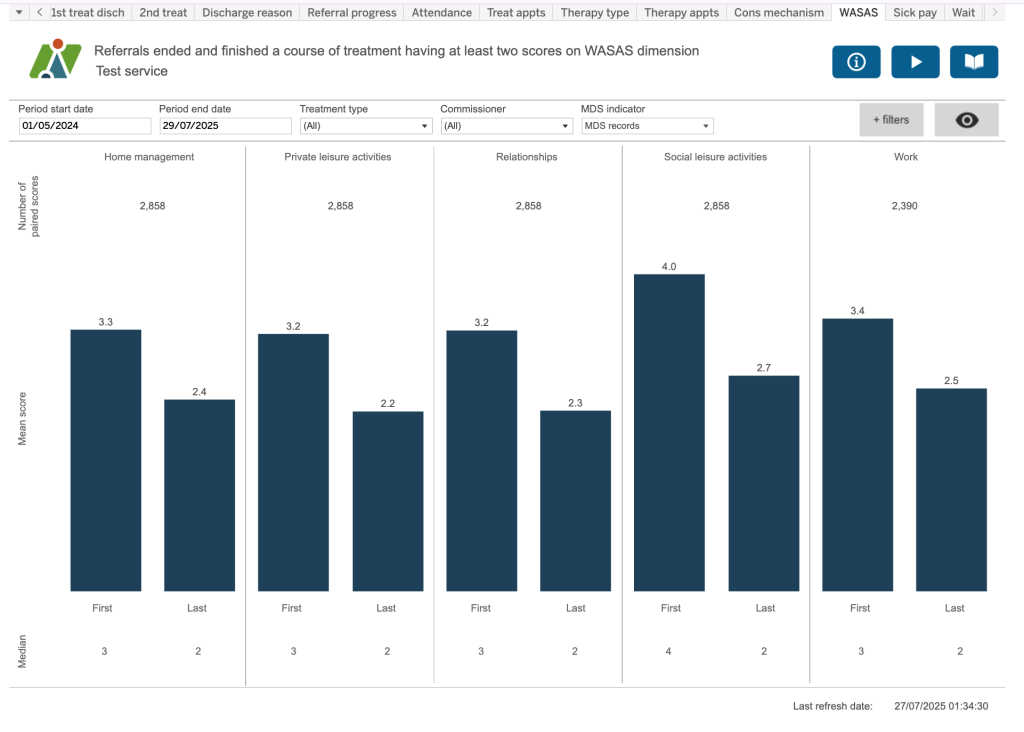Expand the Commissioner dropdown
Image resolution: width=1024 pixels, height=732 pixels.
(x=506, y=126)
